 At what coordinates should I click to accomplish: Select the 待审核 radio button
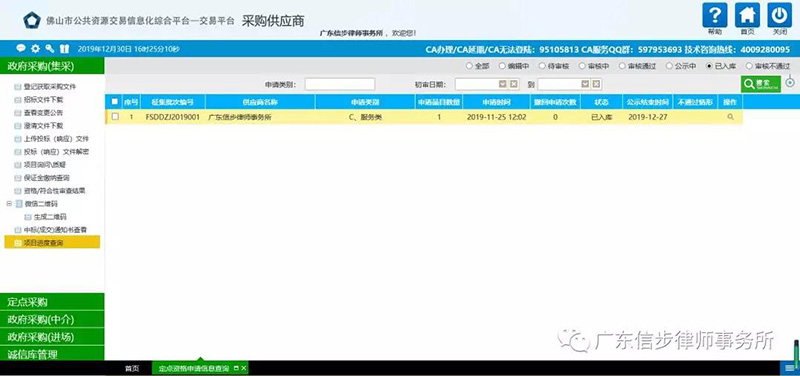[542, 66]
